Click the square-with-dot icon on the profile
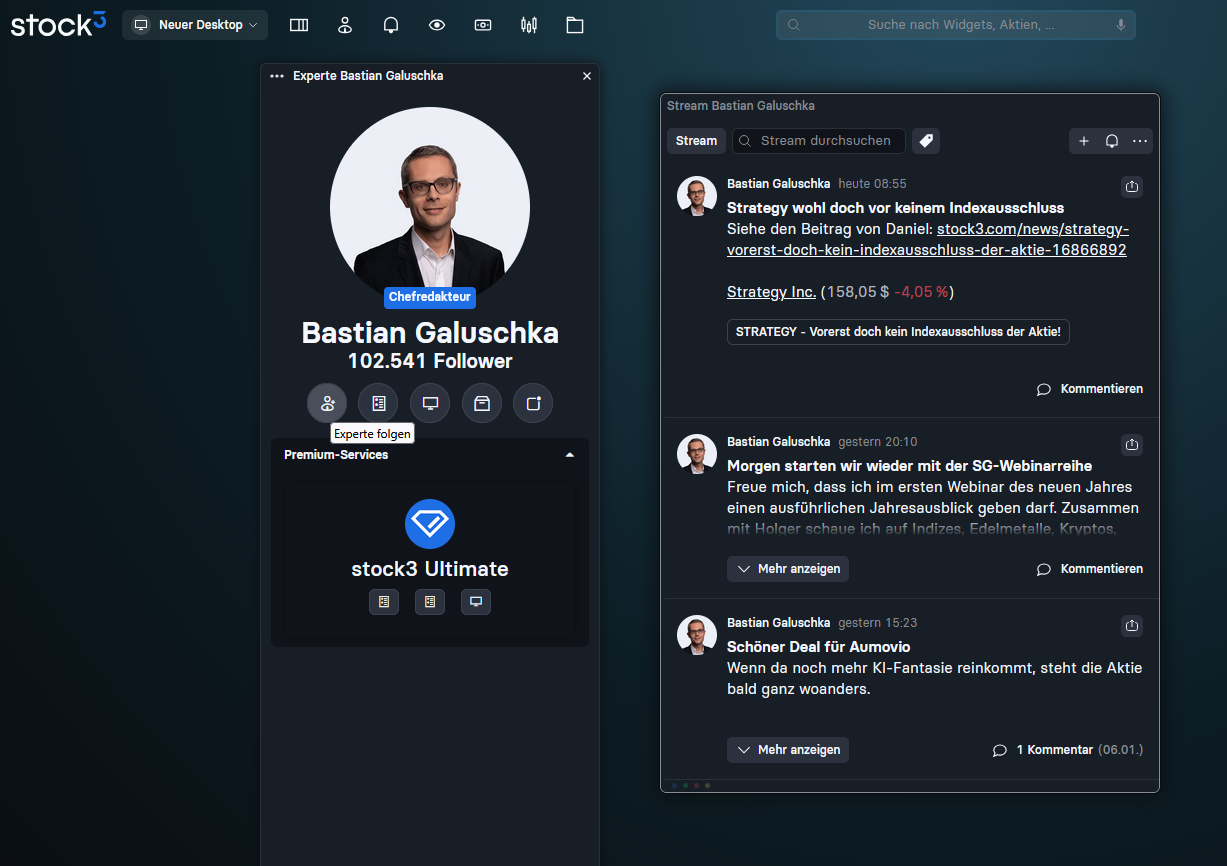The height and width of the screenshot is (866, 1227). (x=533, y=403)
